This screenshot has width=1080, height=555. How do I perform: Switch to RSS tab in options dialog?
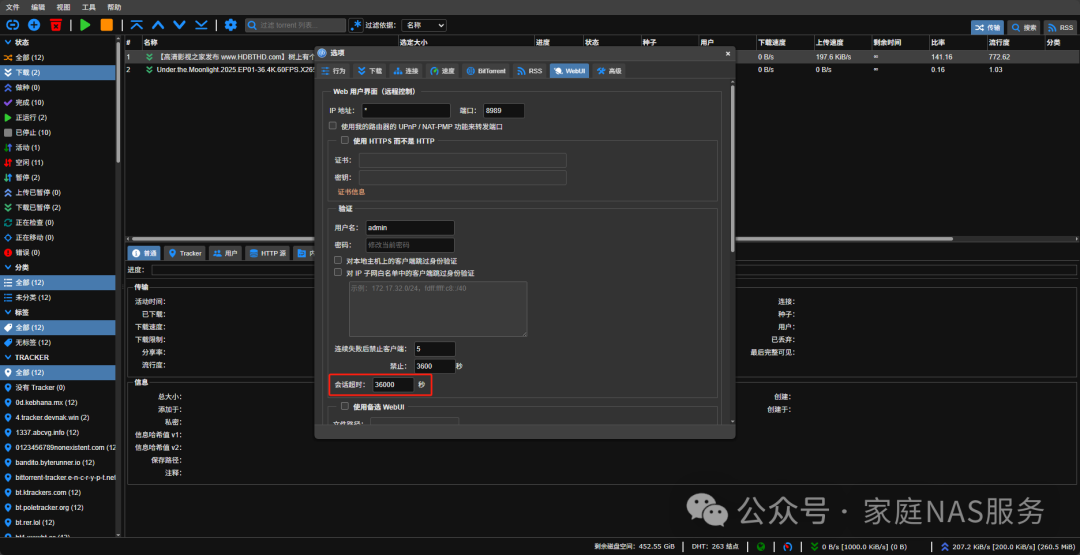click(529, 70)
